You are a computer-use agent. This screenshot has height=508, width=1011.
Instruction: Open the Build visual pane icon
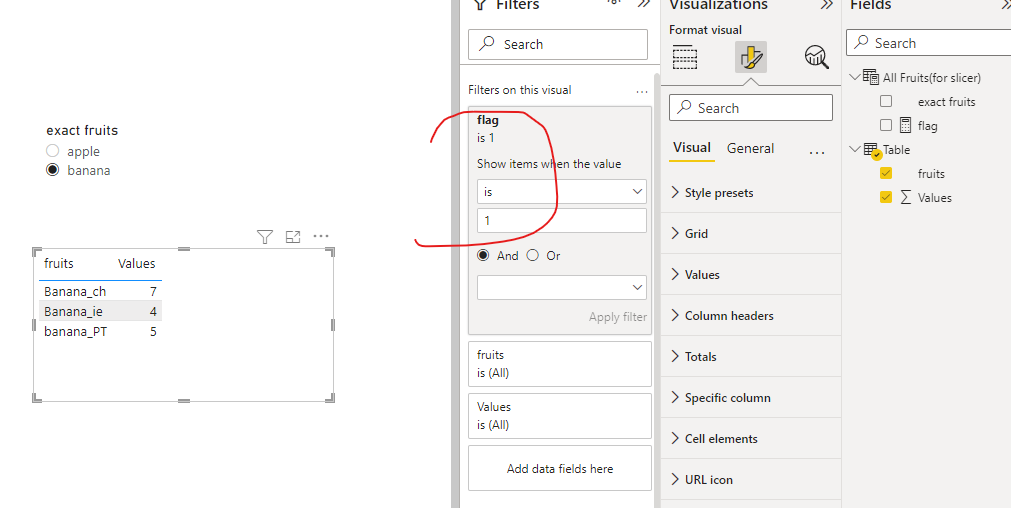(x=685, y=57)
